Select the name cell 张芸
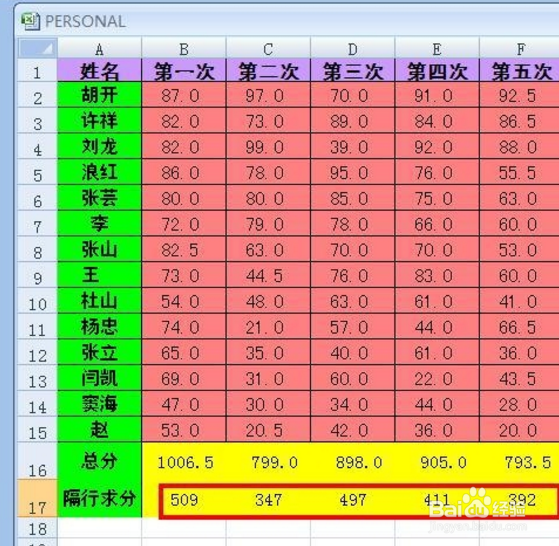Image resolution: width=559 pixels, height=546 pixels. coord(99,198)
